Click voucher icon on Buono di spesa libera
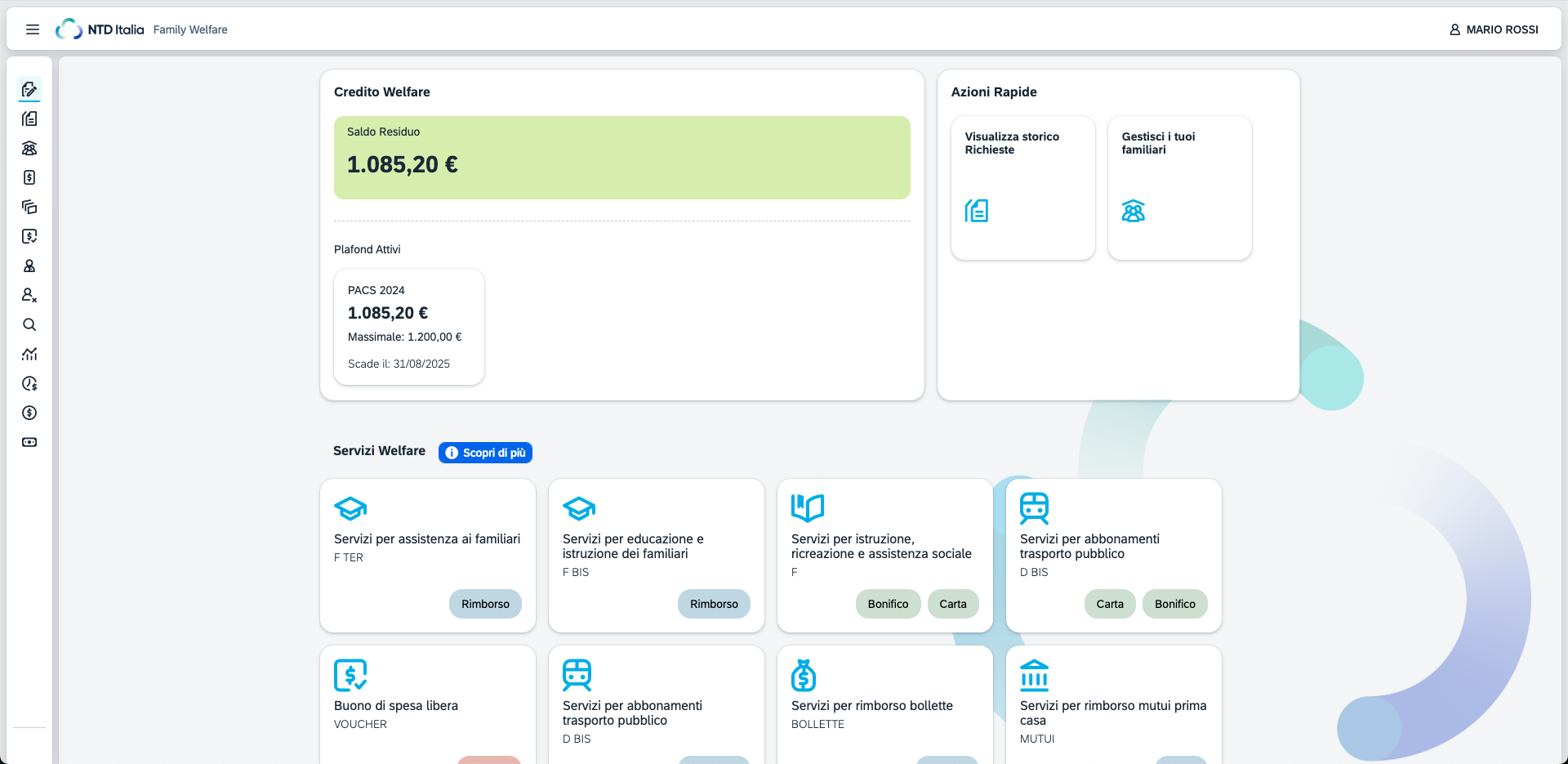The width and height of the screenshot is (1568, 764). pos(350,675)
